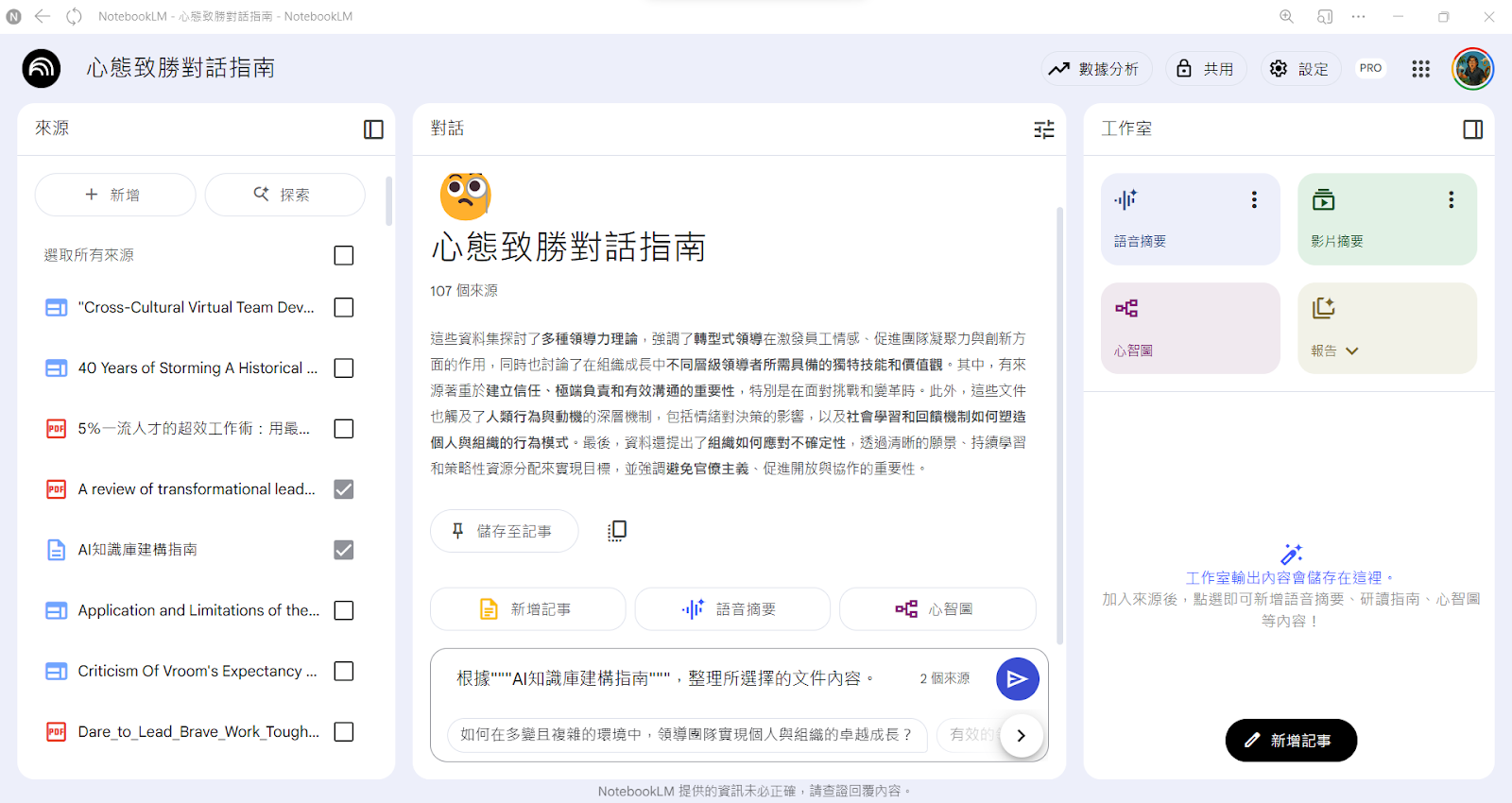Click the 新增記事 button under the chat
The image size is (1512, 803).
pos(527,609)
